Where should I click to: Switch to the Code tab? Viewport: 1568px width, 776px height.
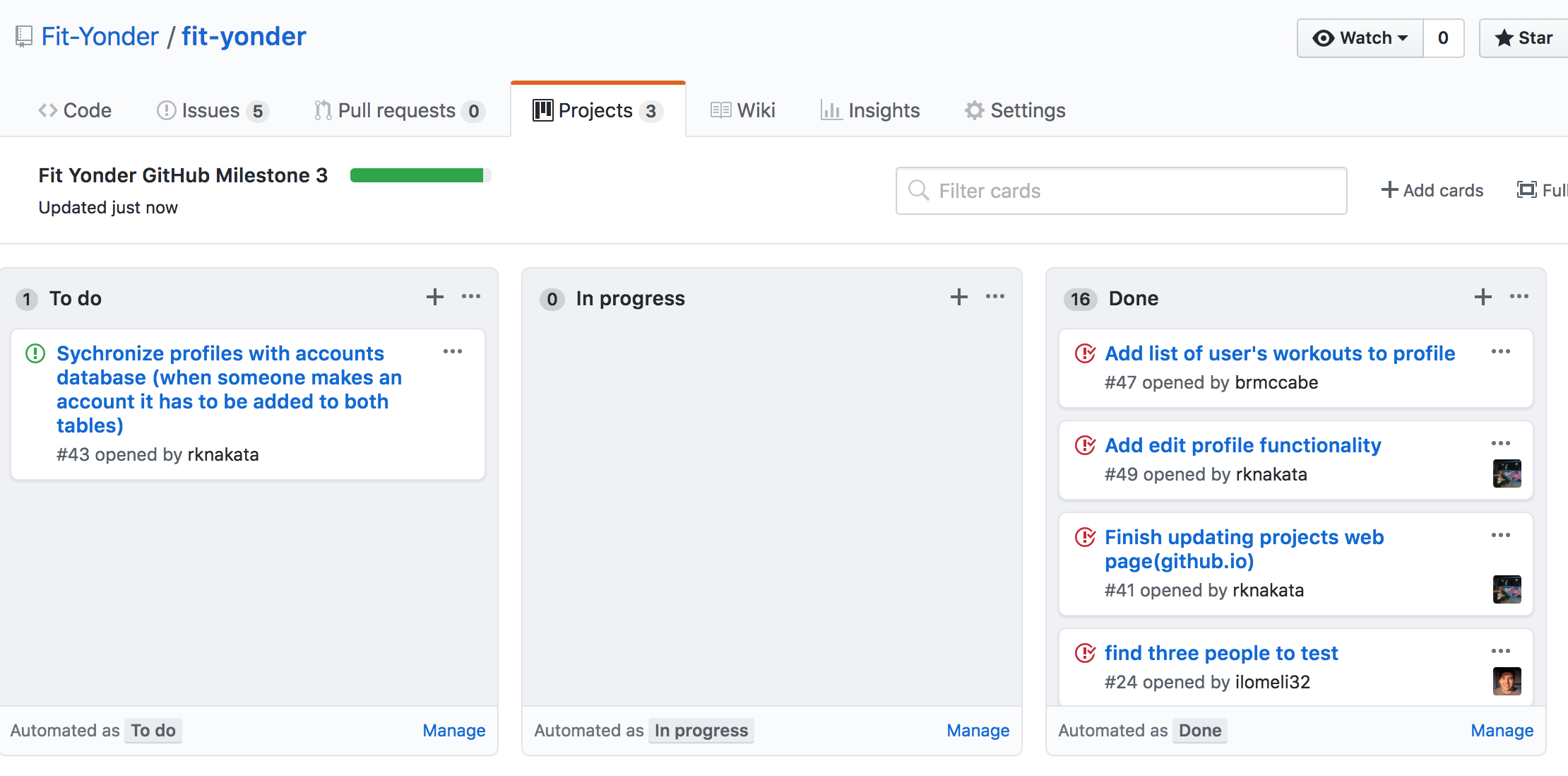coord(75,110)
